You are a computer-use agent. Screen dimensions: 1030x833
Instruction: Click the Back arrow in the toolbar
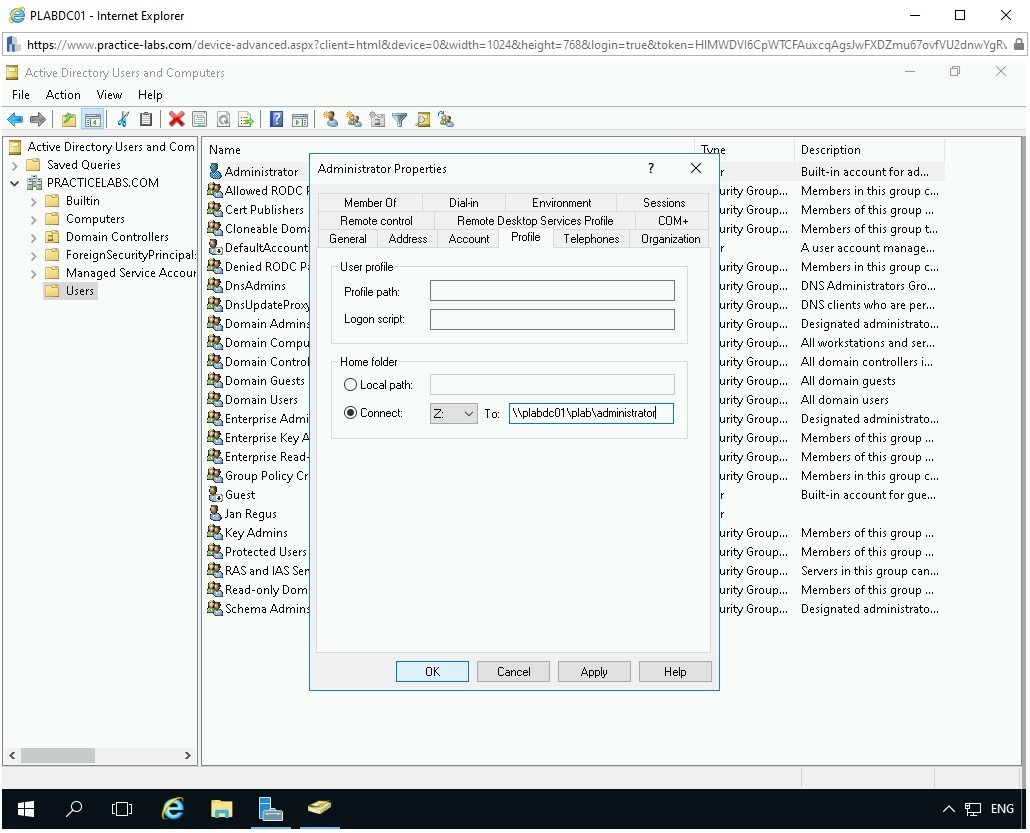click(x=15, y=120)
